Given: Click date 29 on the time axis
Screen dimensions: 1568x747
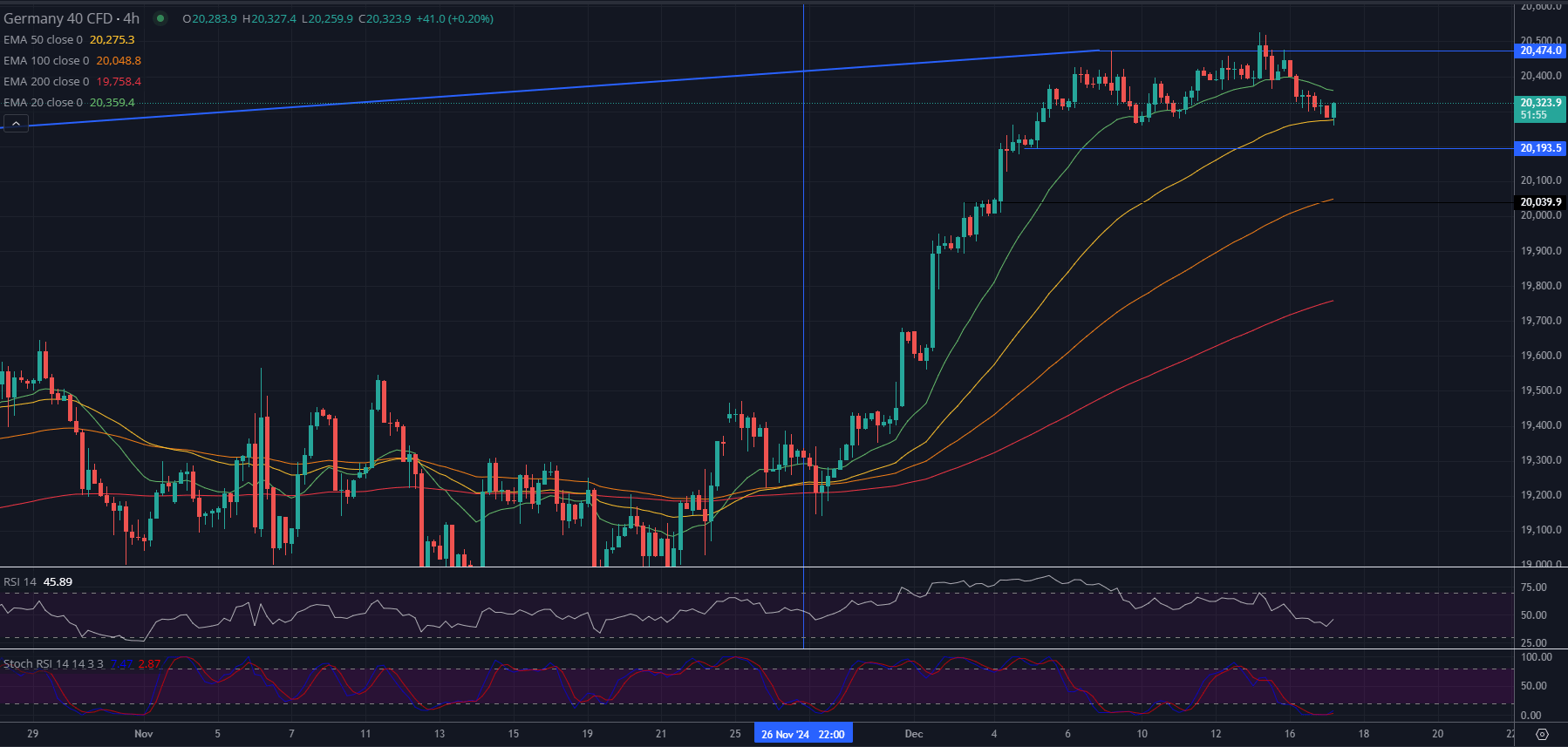Looking at the screenshot, I should (32, 734).
